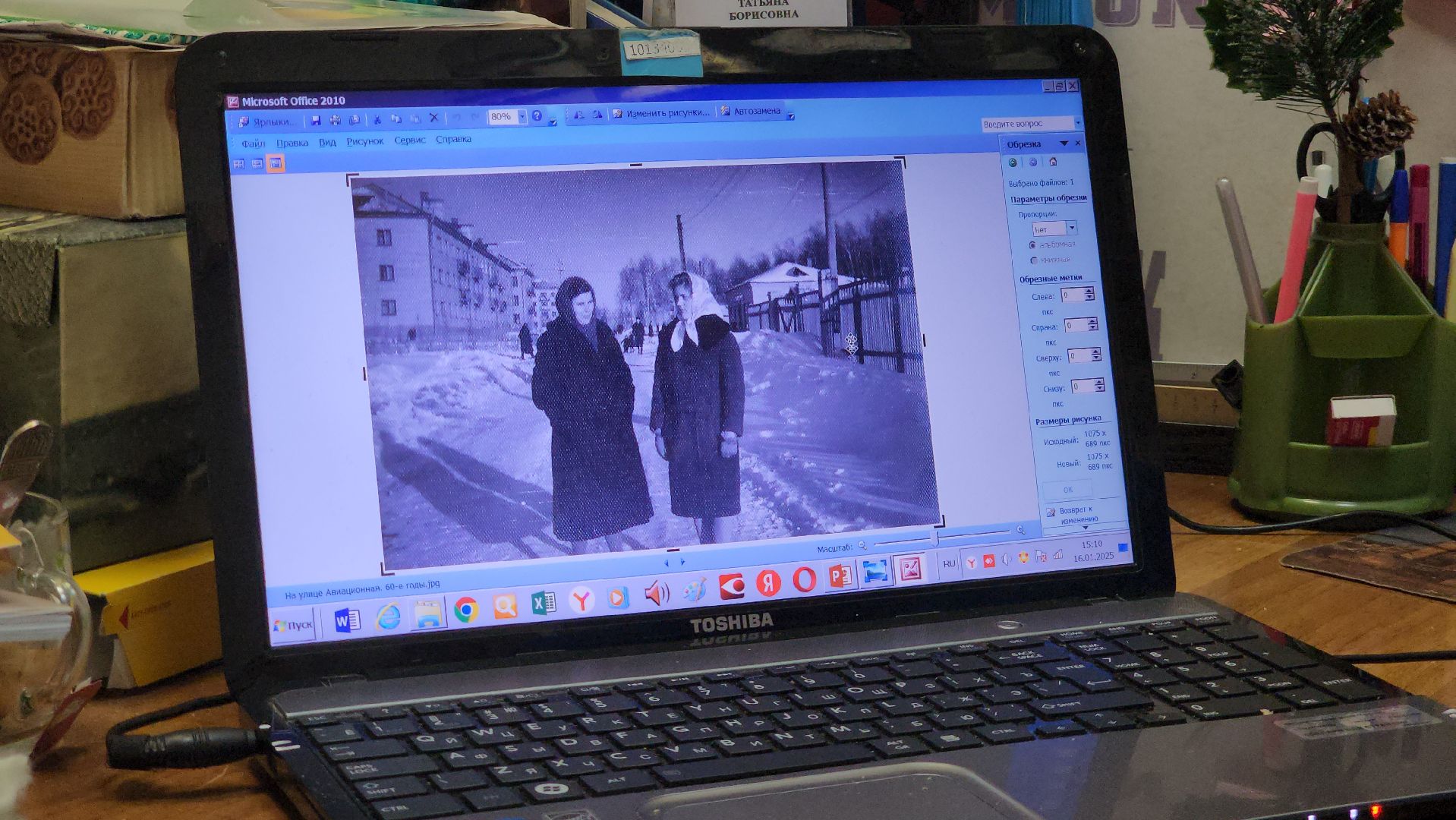This screenshot has height=820, width=1456.
Task: Click the Print icon in the toolbar
Action: point(335,120)
